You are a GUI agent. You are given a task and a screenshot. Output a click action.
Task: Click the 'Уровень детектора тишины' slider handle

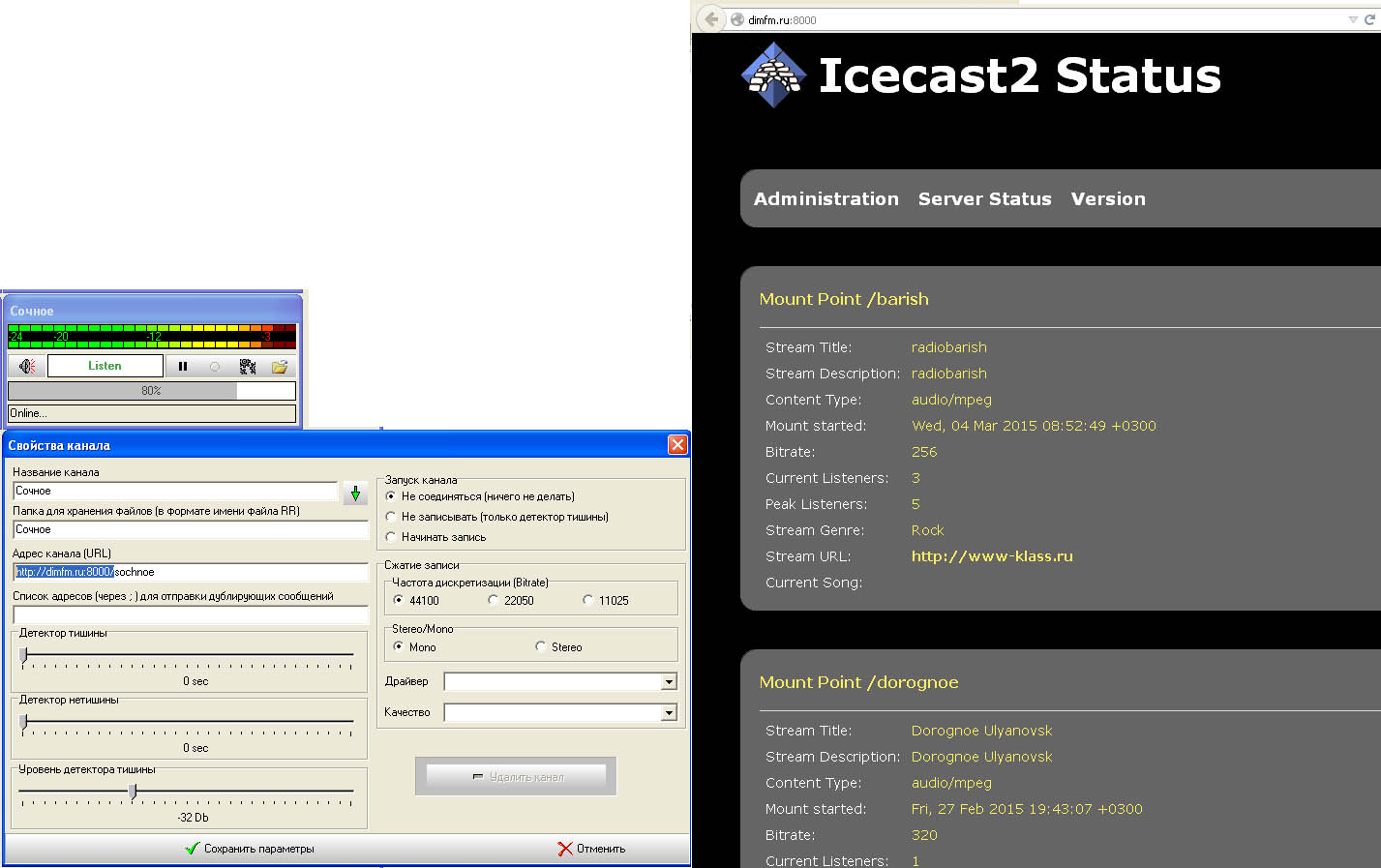133,792
